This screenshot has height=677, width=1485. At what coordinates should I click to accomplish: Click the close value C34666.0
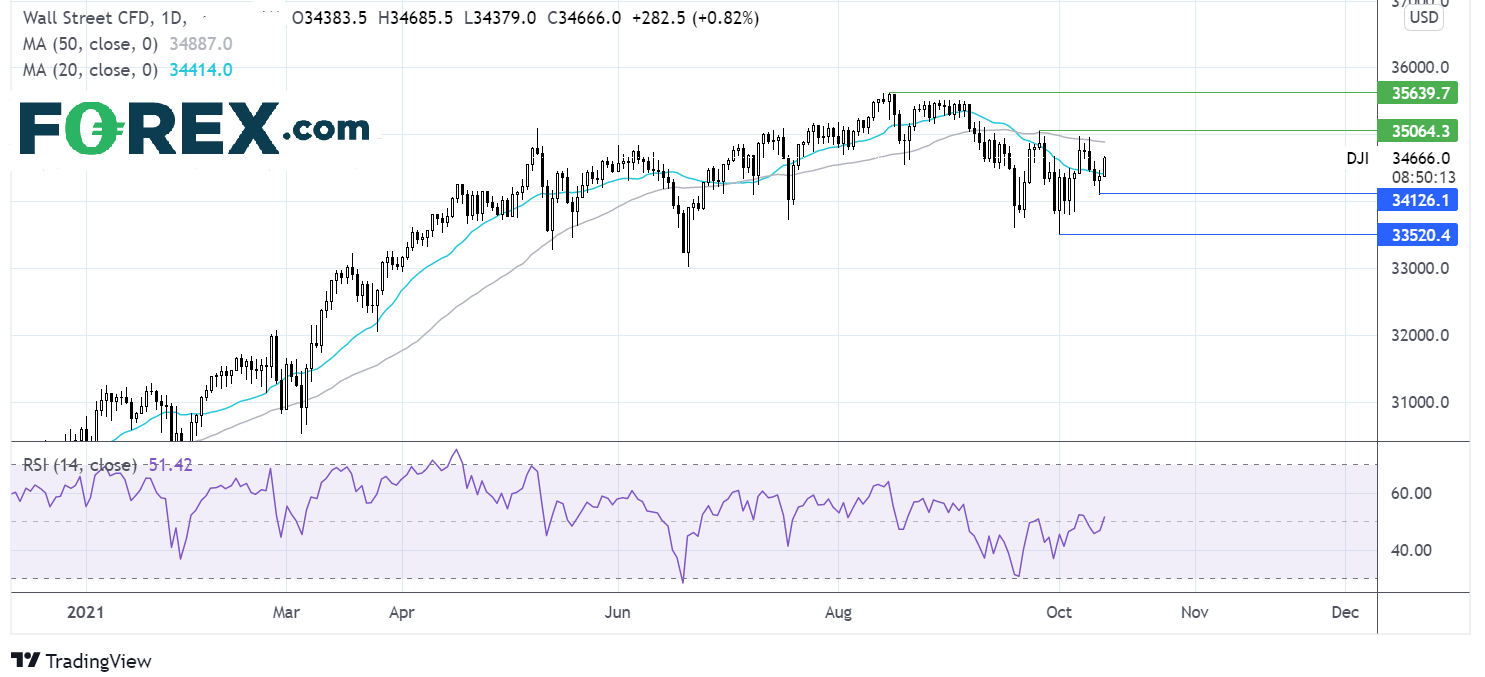[584, 19]
